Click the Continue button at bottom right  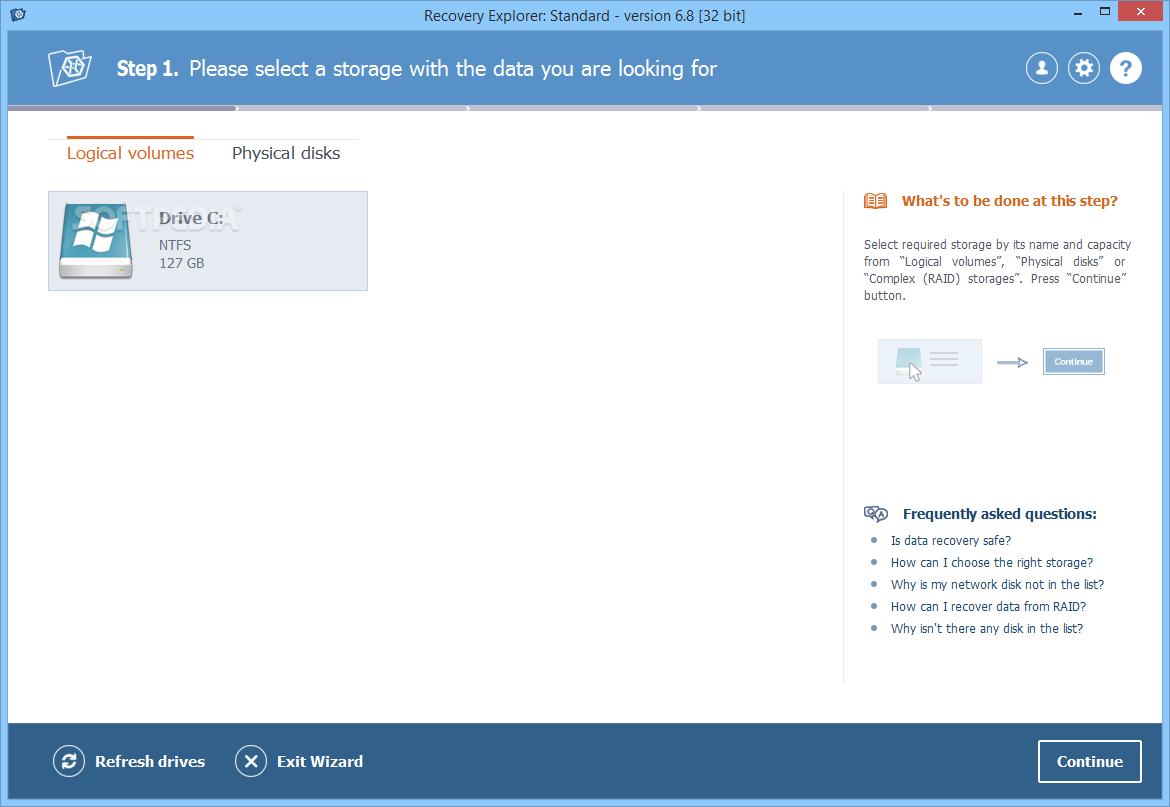tap(1089, 762)
